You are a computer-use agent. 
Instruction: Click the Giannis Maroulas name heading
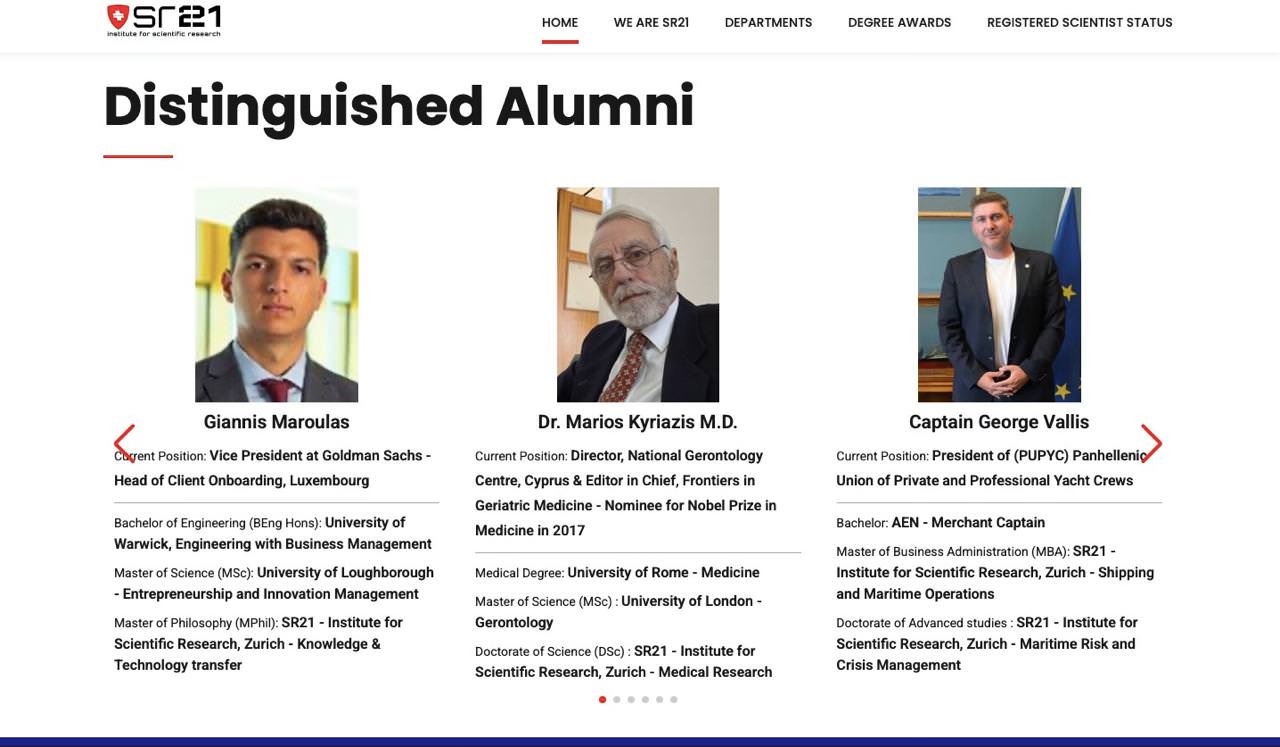click(x=276, y=422)
